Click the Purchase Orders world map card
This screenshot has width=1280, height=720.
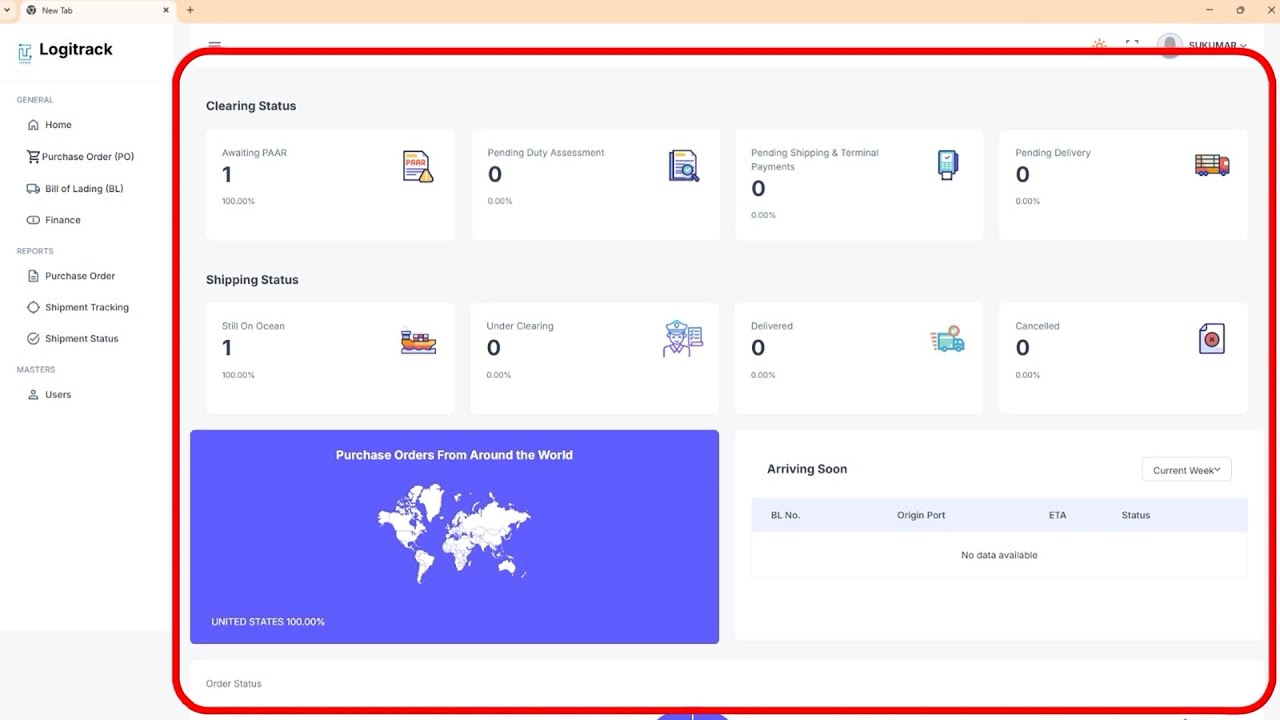454,536
